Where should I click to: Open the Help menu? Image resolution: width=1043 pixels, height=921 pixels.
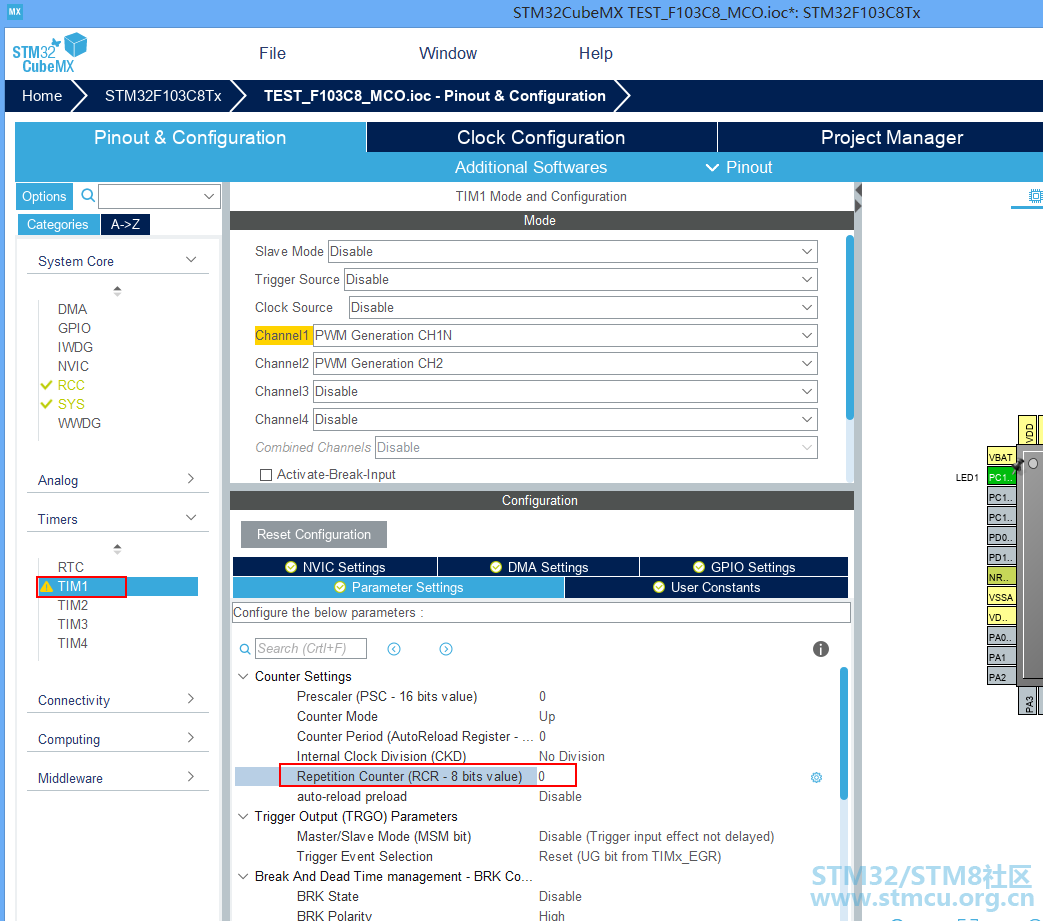point(595,53)
